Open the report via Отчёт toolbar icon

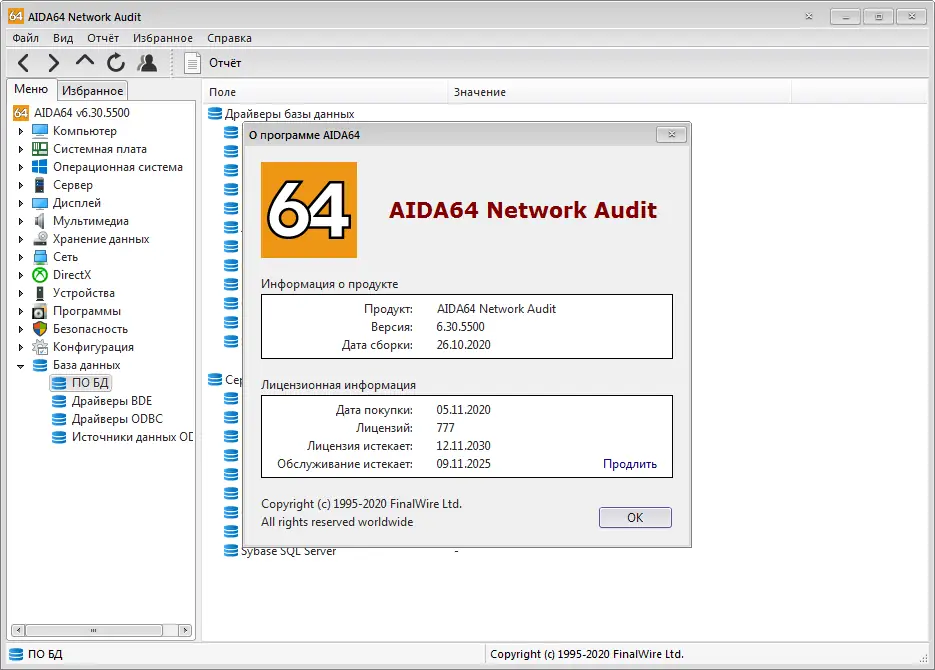point(193,63)
